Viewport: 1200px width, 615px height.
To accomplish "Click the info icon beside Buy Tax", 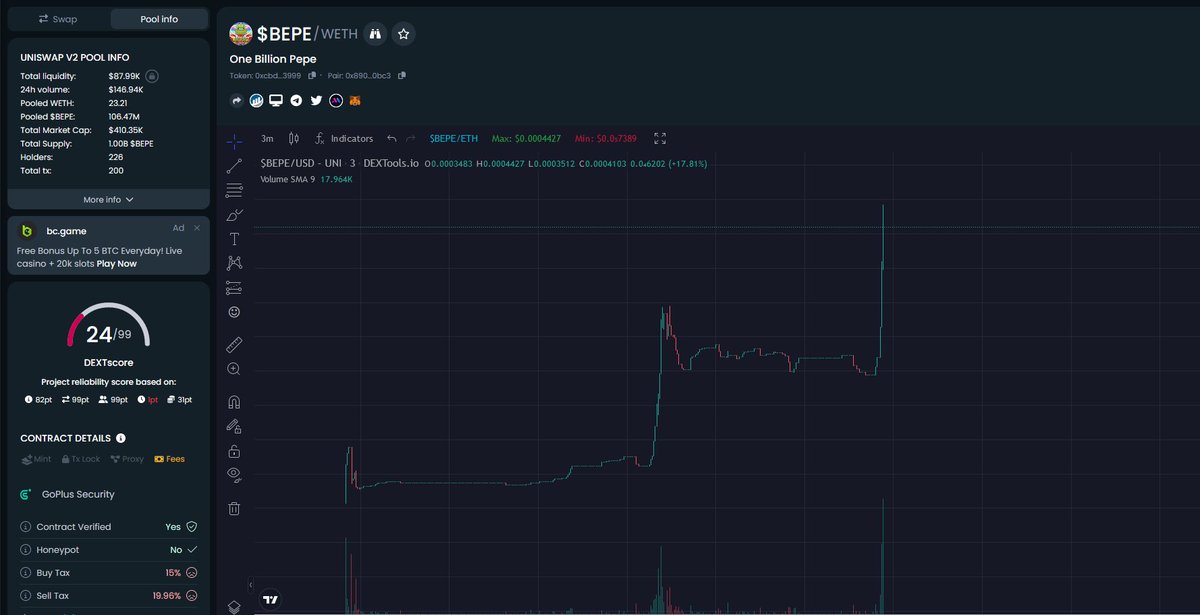I will pos(25,573).
